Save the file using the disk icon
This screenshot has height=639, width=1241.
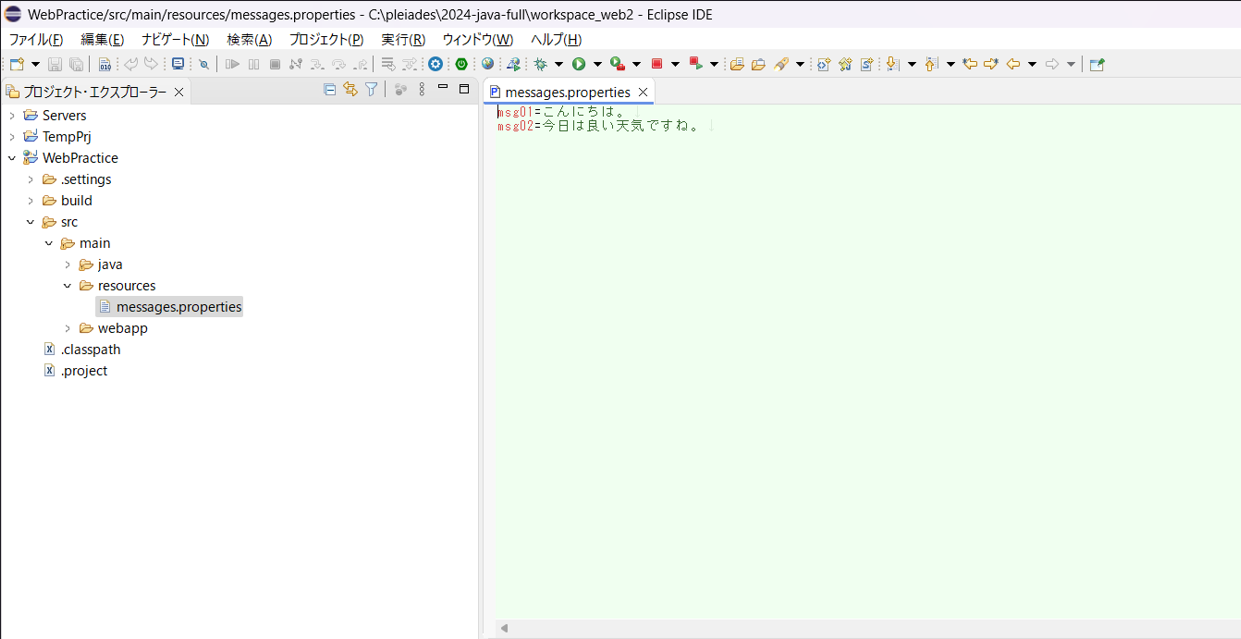pyautogui.click(x=54, y=63)
